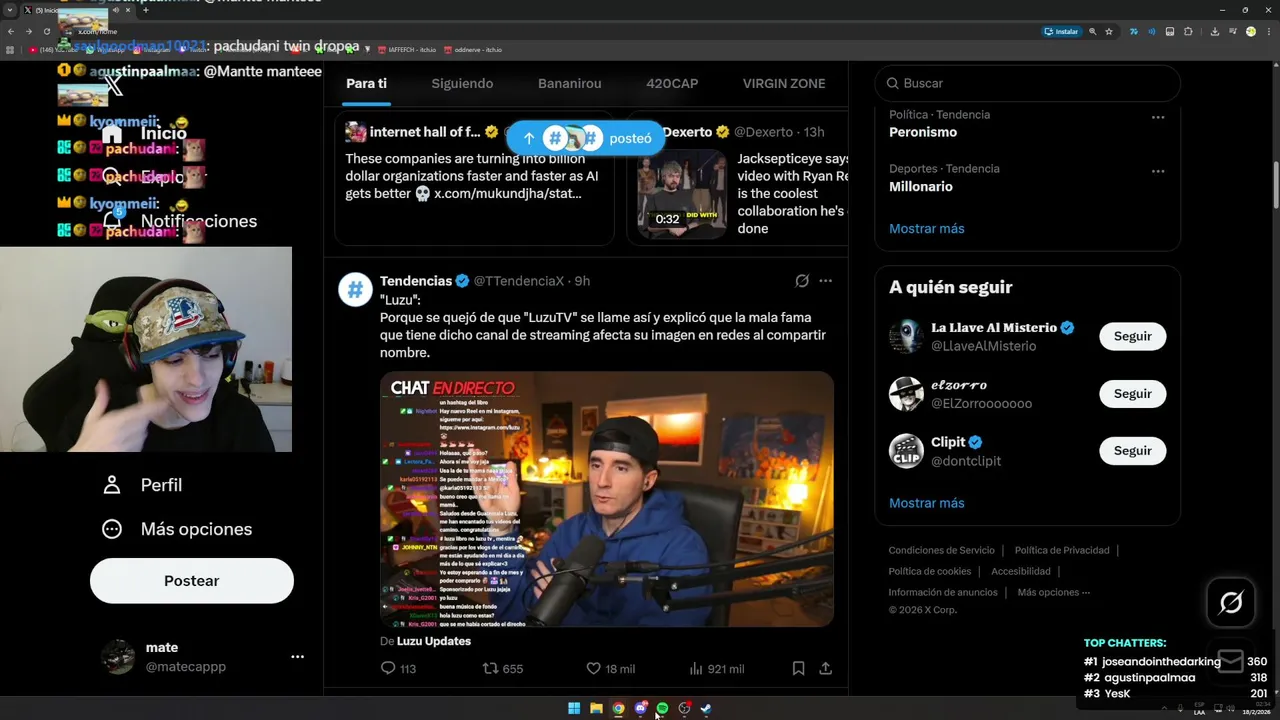Open the Perfil page from the sidebar
The width and height of the screenshot is (1280, 720).
141,485
